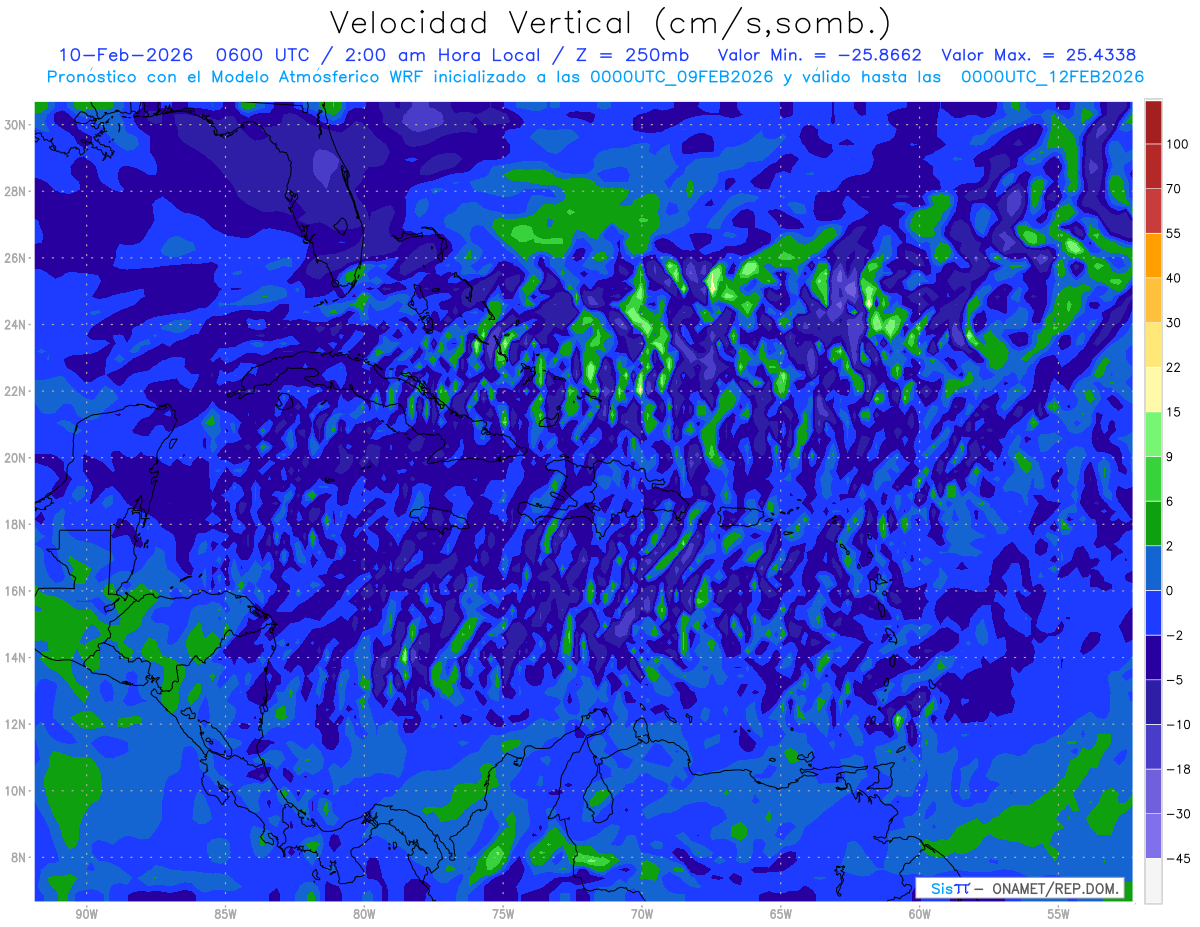Click the "65W" longitude axis label
The width and height of the screenshot is (1200, 927).
781,914
